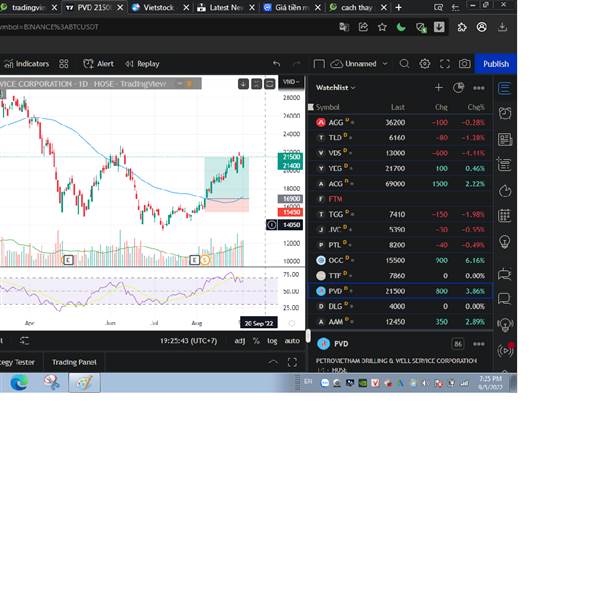This screenshot has height=600, width=600.
Task: Select the red FTM symbol row
Action: pyautogui.click(x=400, y=199)
